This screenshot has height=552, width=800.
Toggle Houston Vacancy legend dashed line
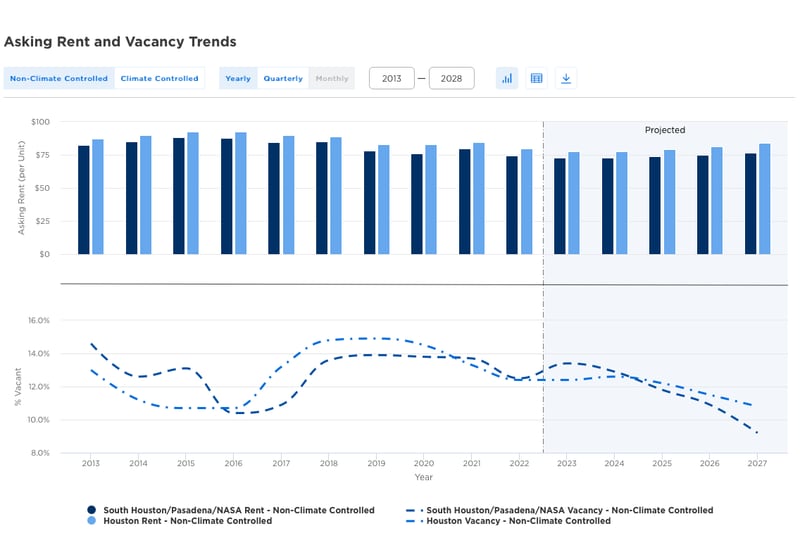(414, 521)
